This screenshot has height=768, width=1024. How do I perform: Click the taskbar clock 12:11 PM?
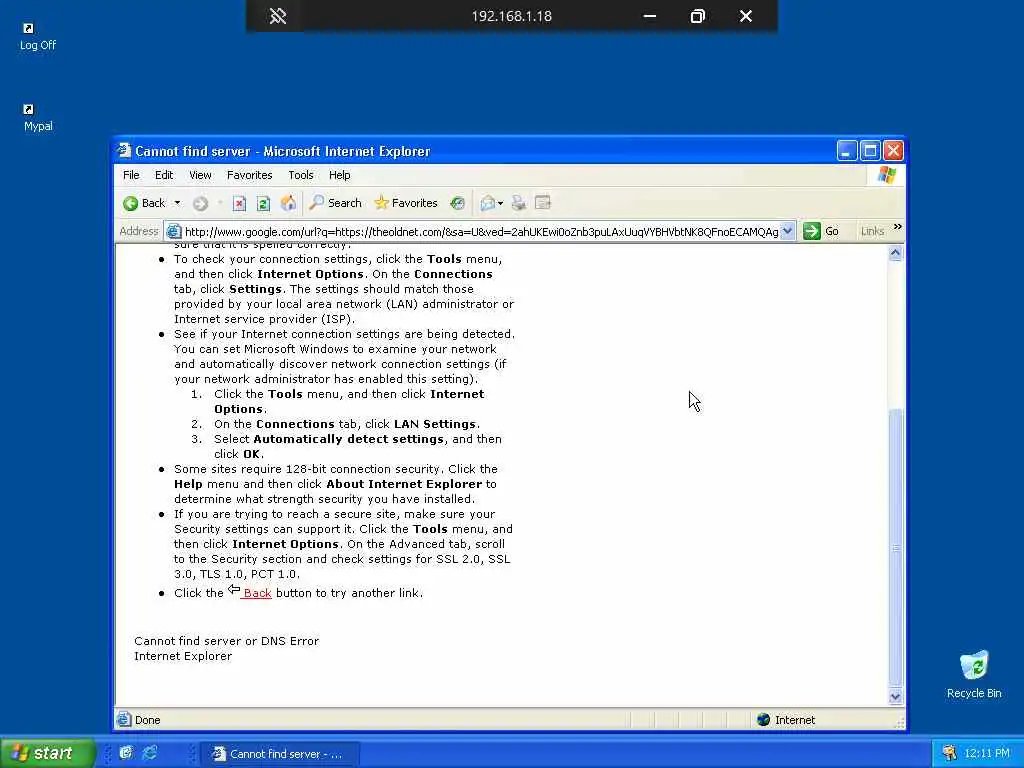(986, 754)
